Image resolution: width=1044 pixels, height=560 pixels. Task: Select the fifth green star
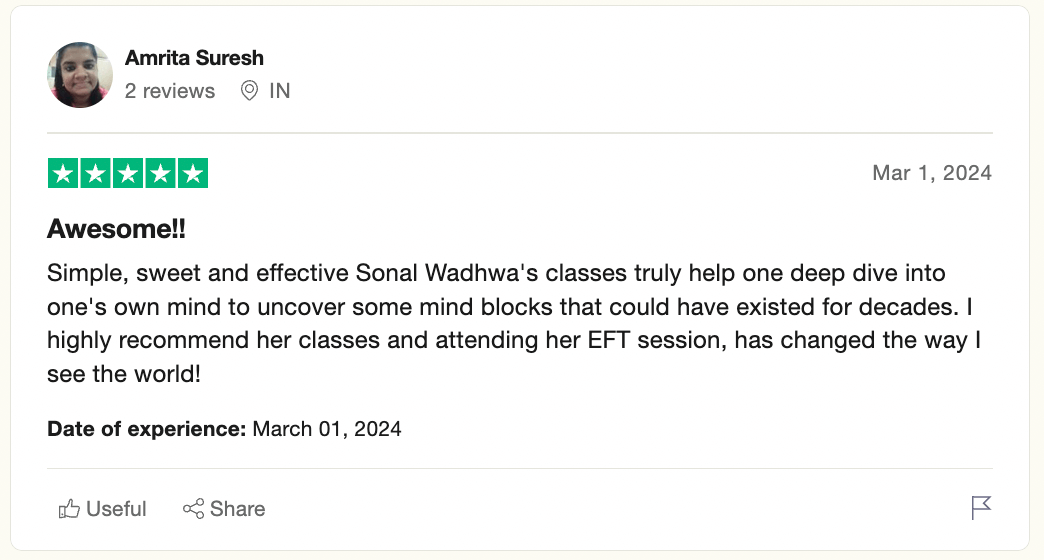193,173
